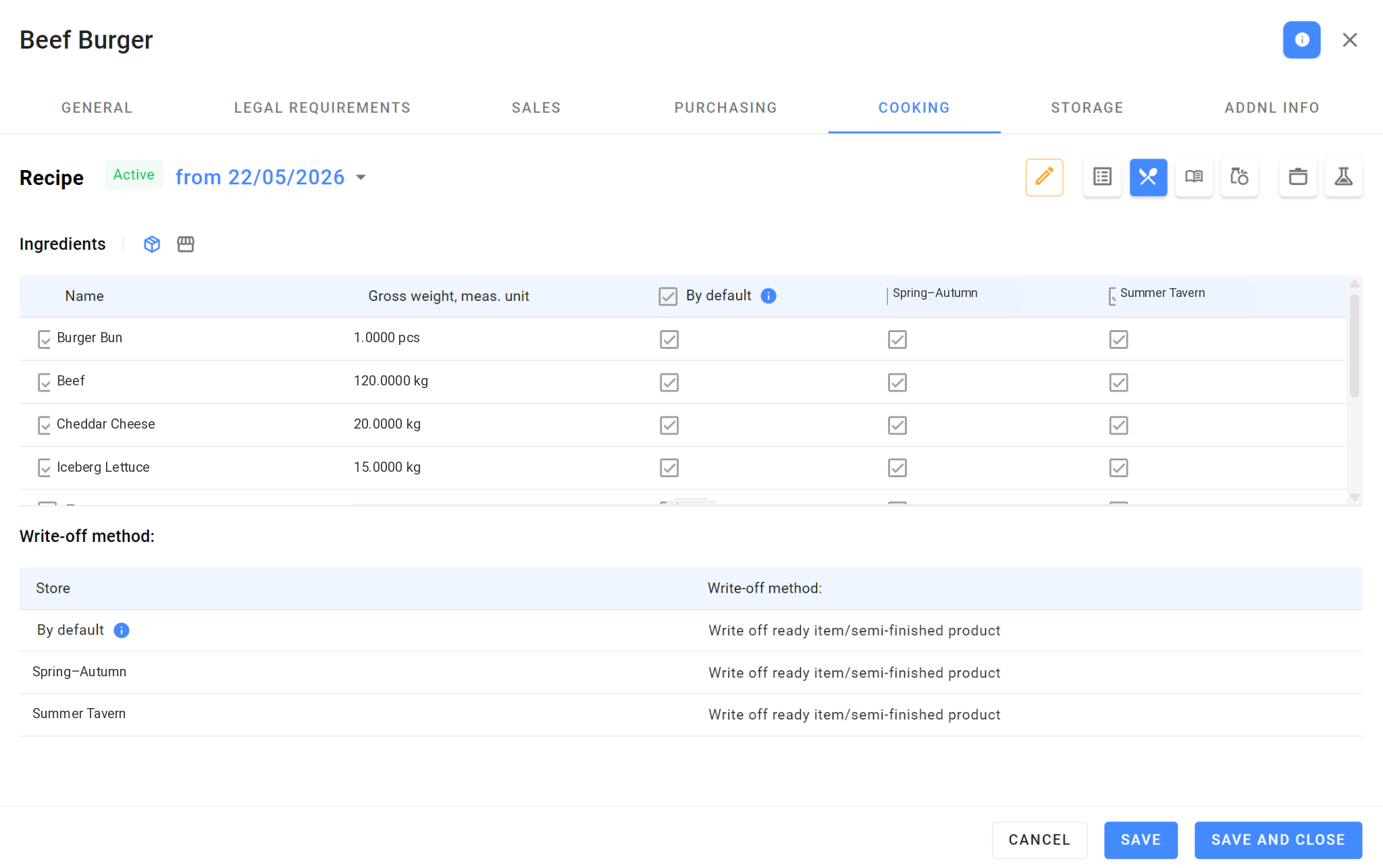Click the Cheddar Cheese ingredient name

(106, 425)
